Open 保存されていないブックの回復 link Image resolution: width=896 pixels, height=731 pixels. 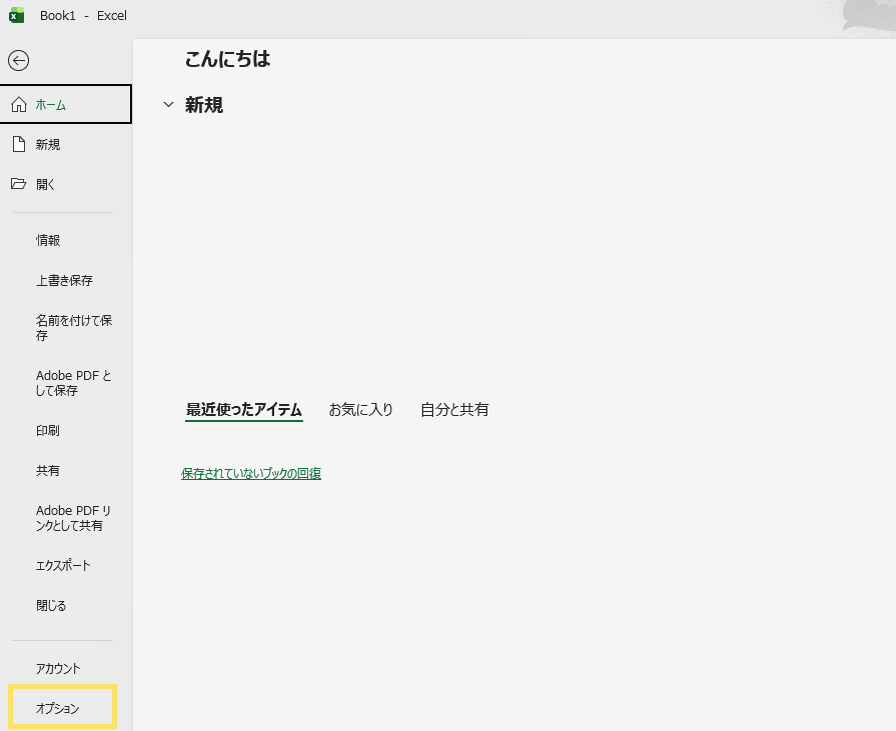pyautogui.click(x=251, y=473)
